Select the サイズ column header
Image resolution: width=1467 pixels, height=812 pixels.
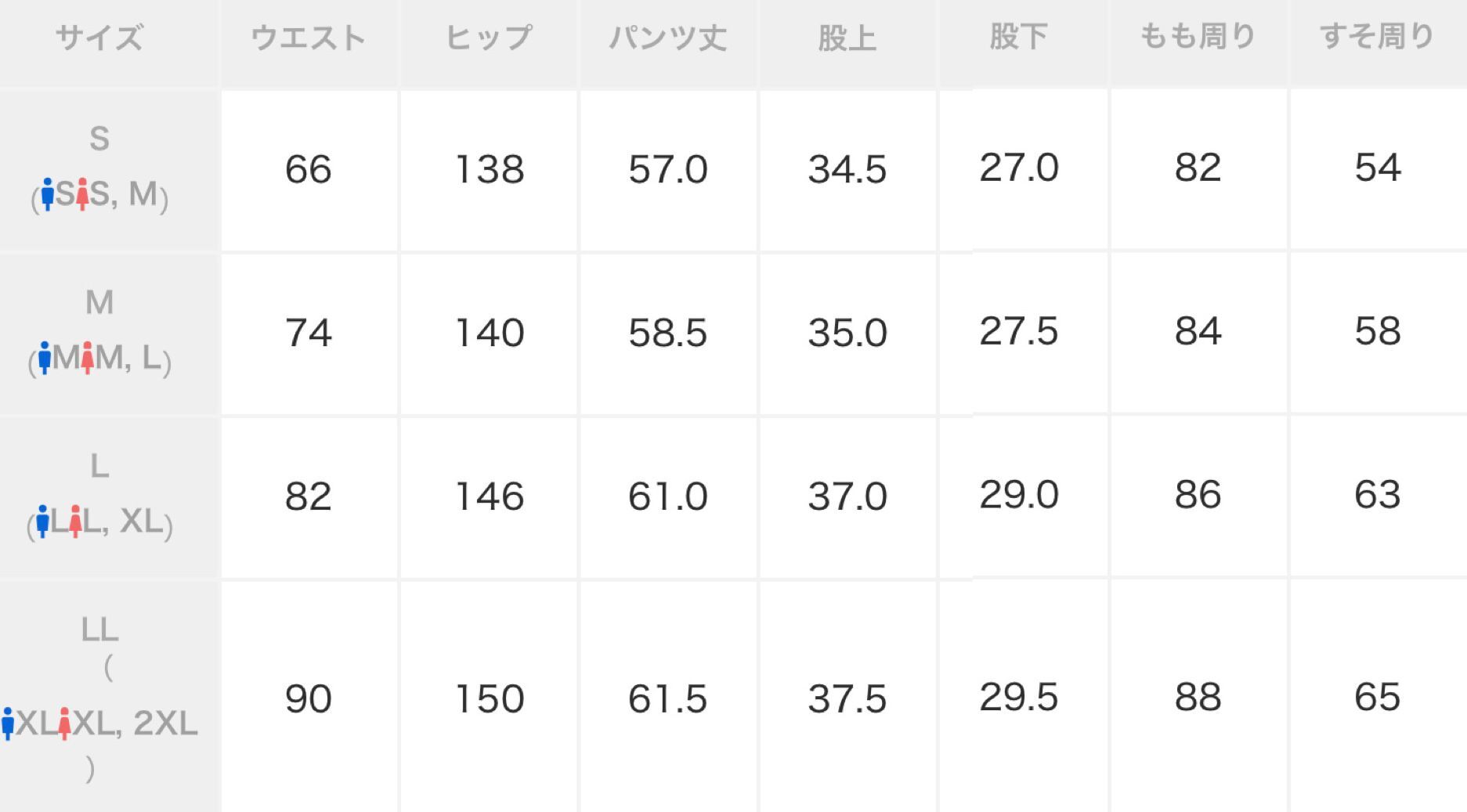coord(99,38)
